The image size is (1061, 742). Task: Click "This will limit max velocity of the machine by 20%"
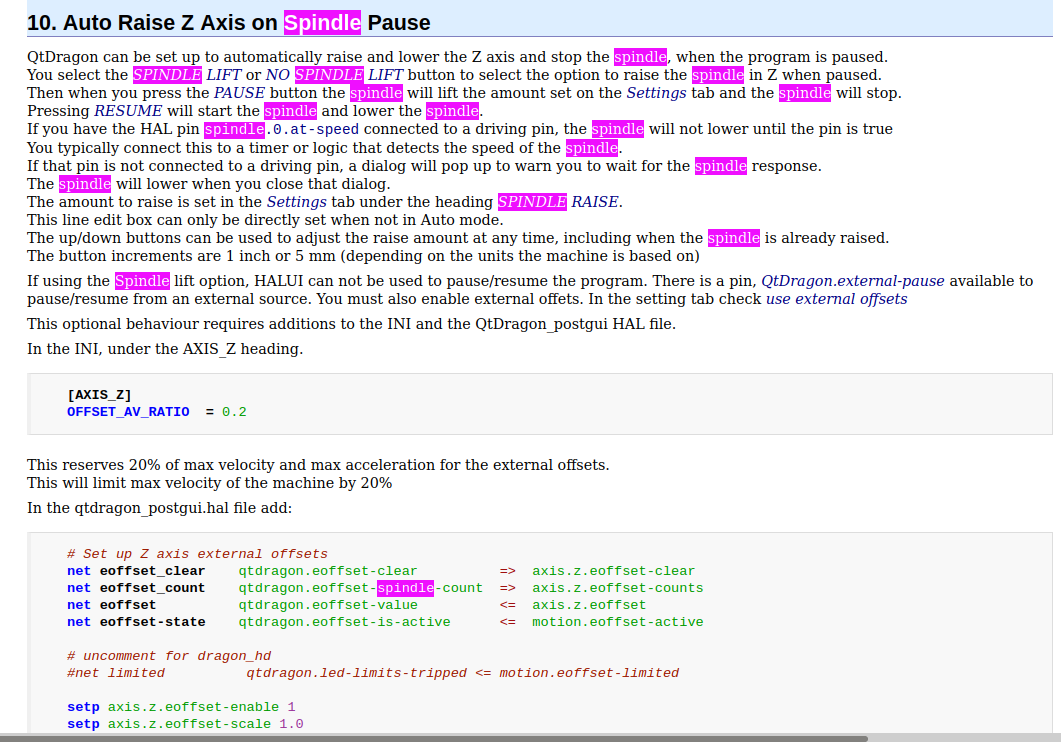(x=210, y=483)
